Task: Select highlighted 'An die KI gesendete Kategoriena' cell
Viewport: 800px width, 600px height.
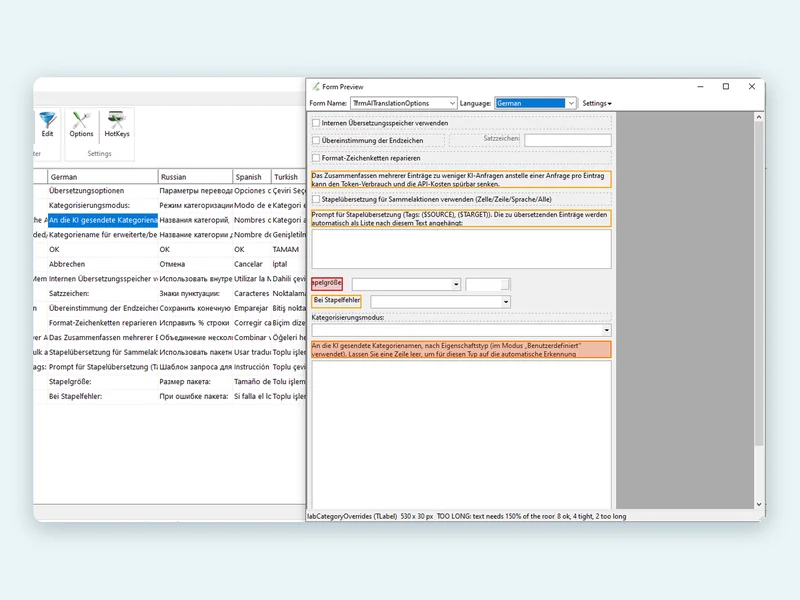Action: 103,220
